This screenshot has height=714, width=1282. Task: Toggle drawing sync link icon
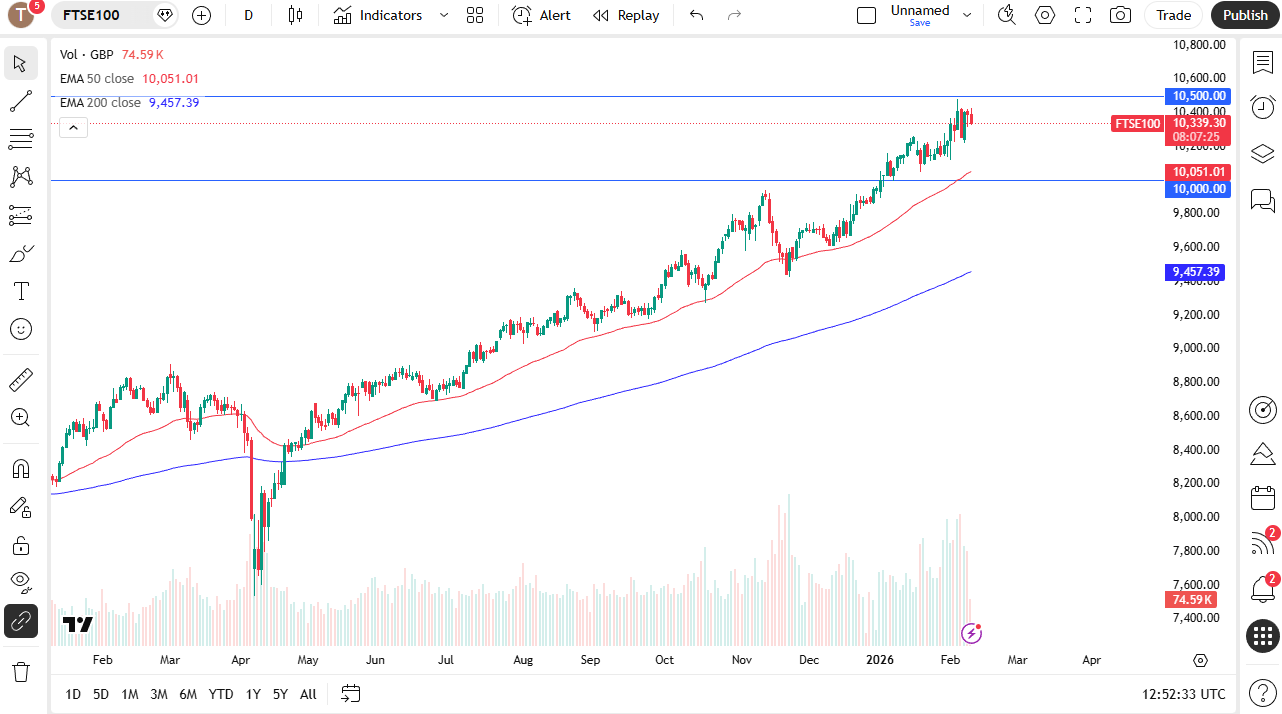pyautogui.click(x=21, y=621)
